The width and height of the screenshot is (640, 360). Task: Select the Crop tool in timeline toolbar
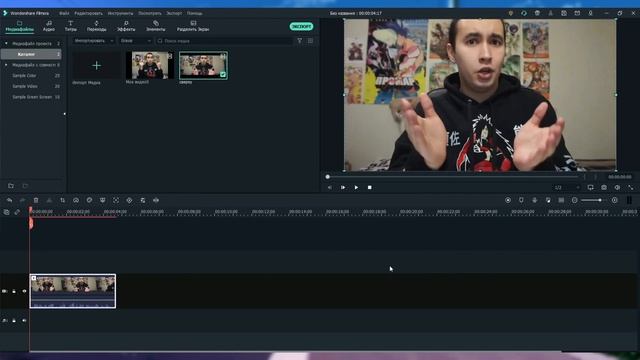click(x=62, y=200)
